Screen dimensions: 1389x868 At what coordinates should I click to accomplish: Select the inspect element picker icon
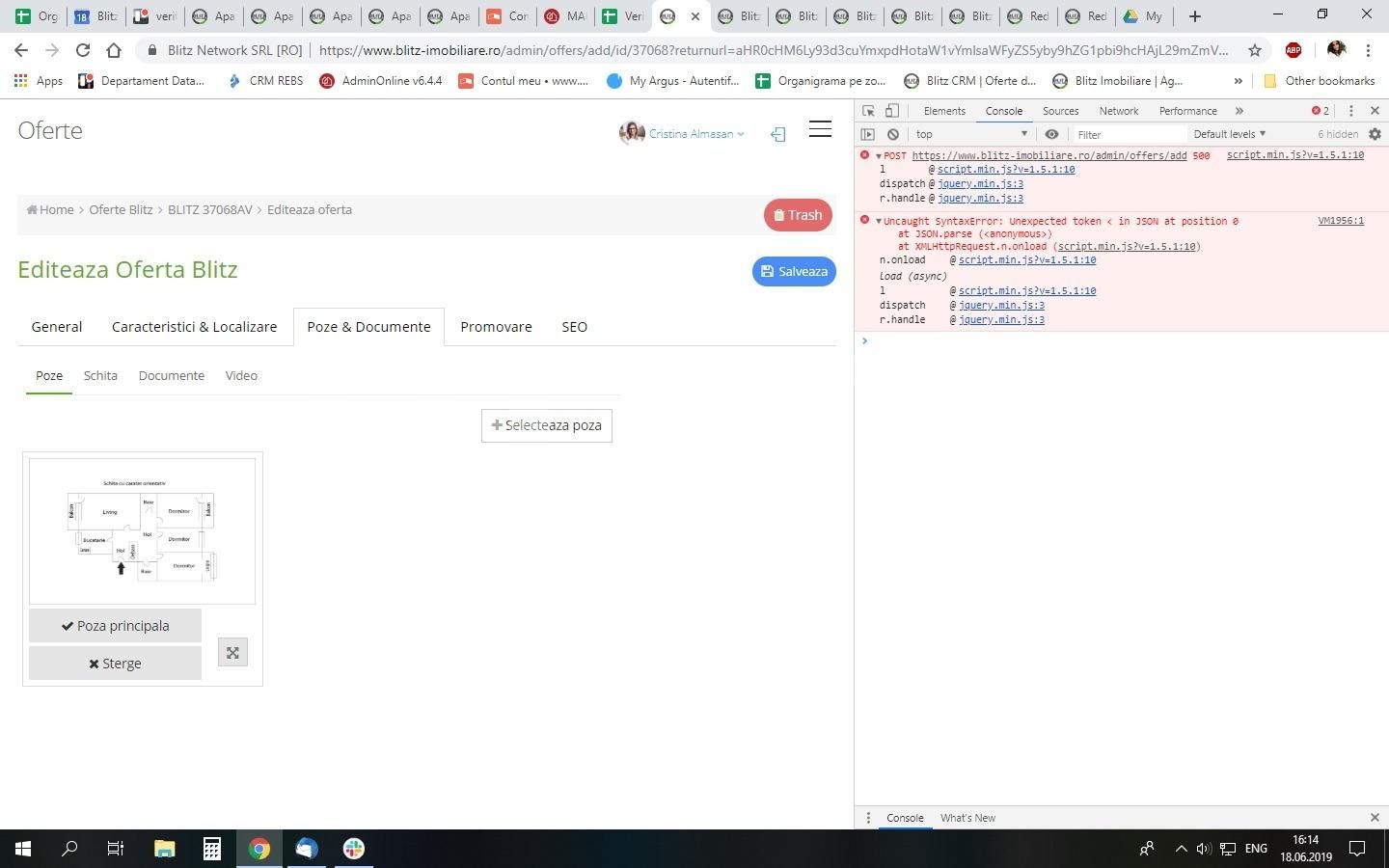click(x=868, y=111)
